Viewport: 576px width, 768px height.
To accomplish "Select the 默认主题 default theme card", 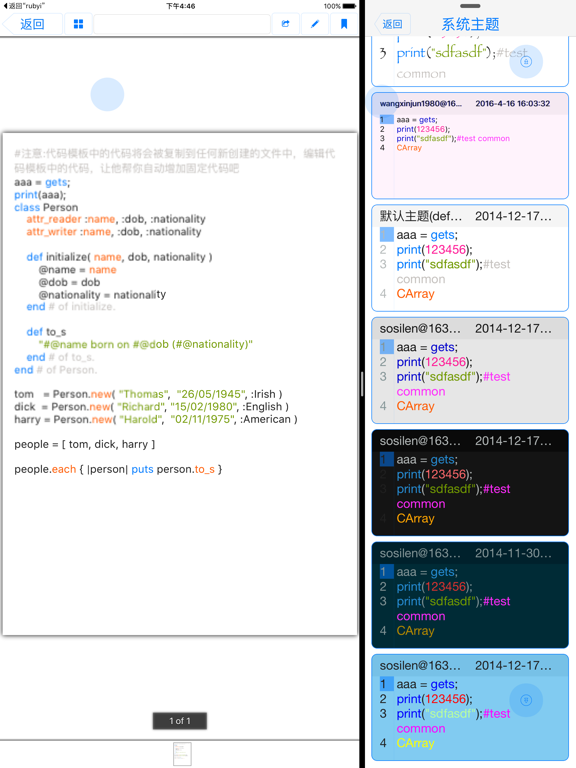I will tap(470, 258).
